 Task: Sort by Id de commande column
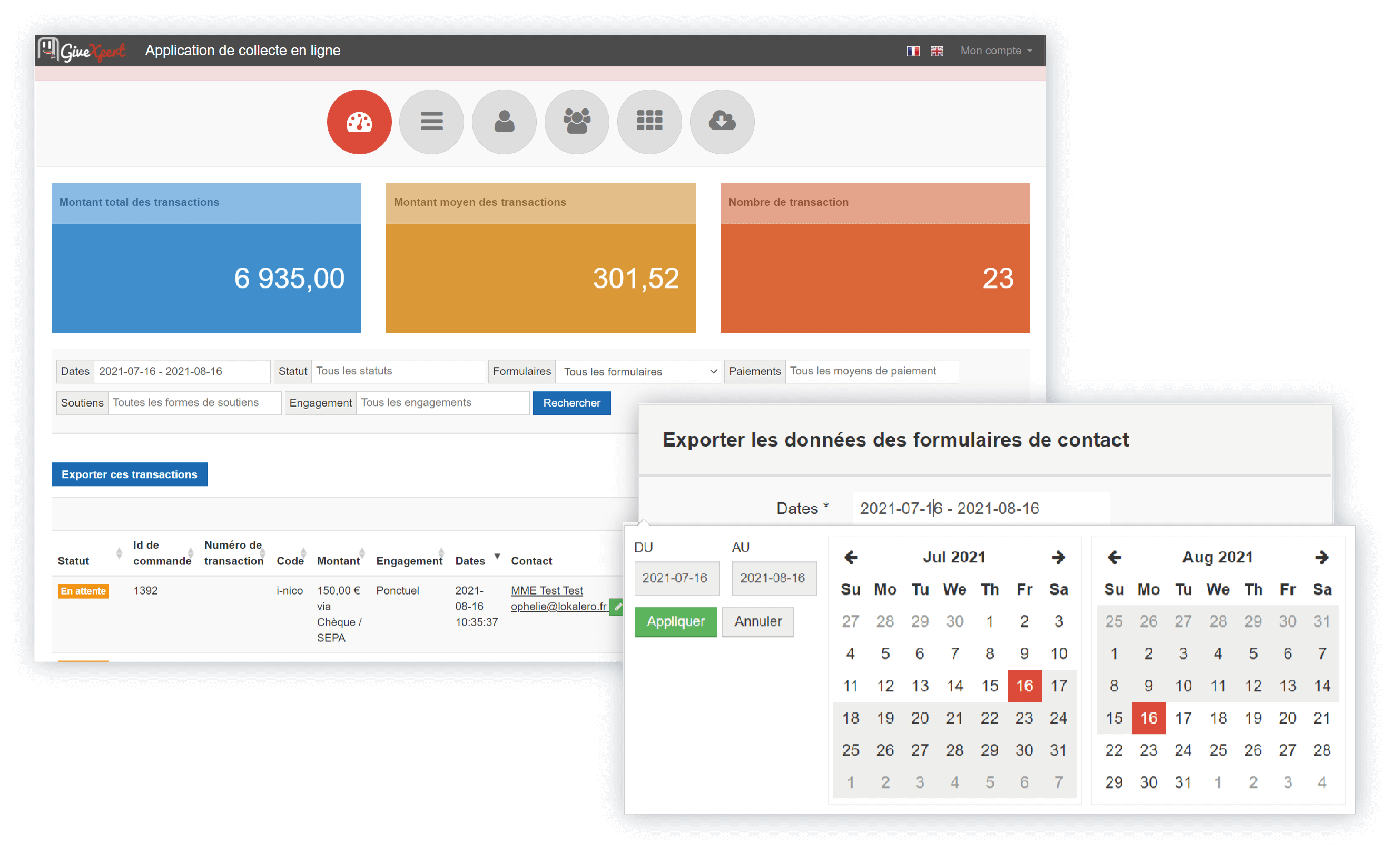[190, 553]
